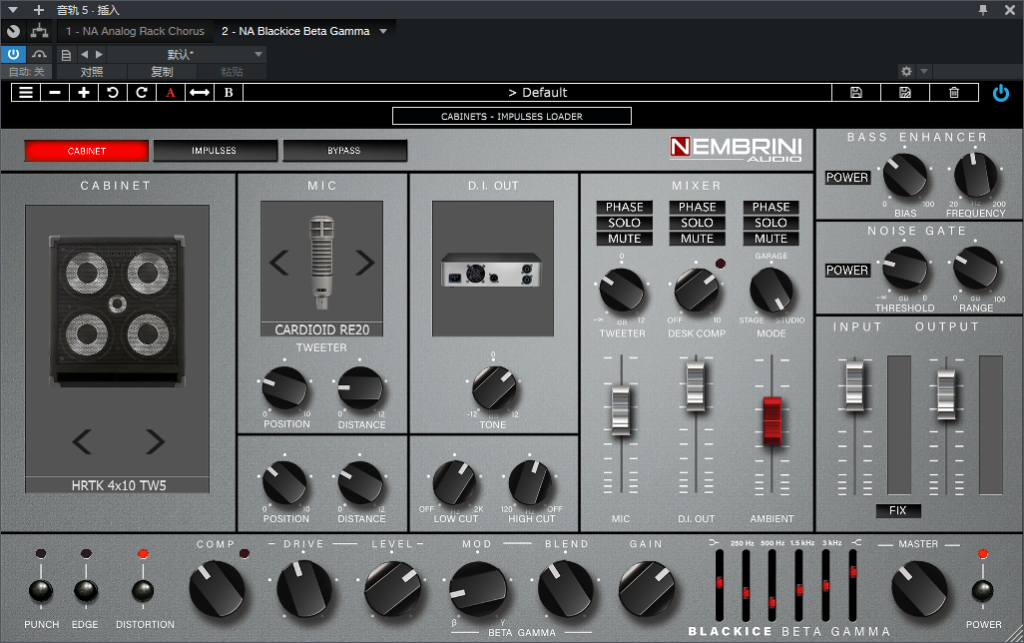Switch to NA Blackice Beta Gamma tab
1024x643 pixels.
pyautogui.click(x=295, y=31)
